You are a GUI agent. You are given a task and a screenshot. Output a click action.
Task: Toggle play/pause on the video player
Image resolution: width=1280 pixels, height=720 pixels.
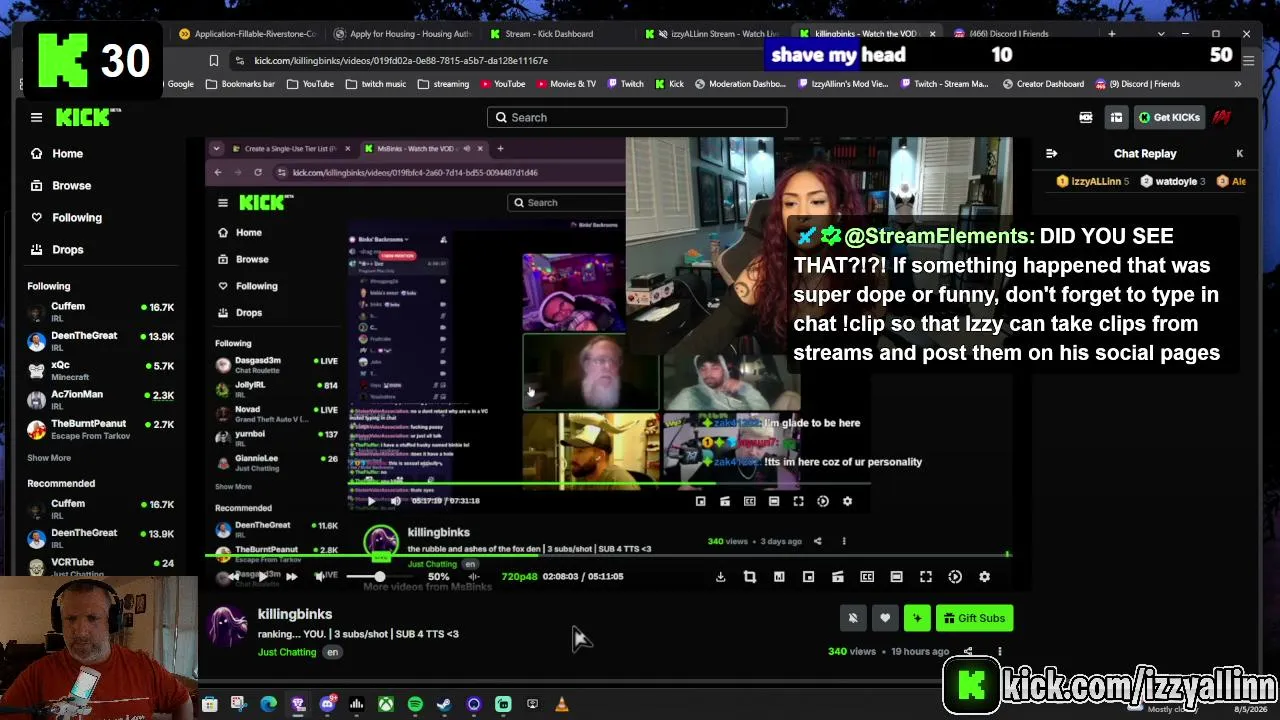coord(262,577)
